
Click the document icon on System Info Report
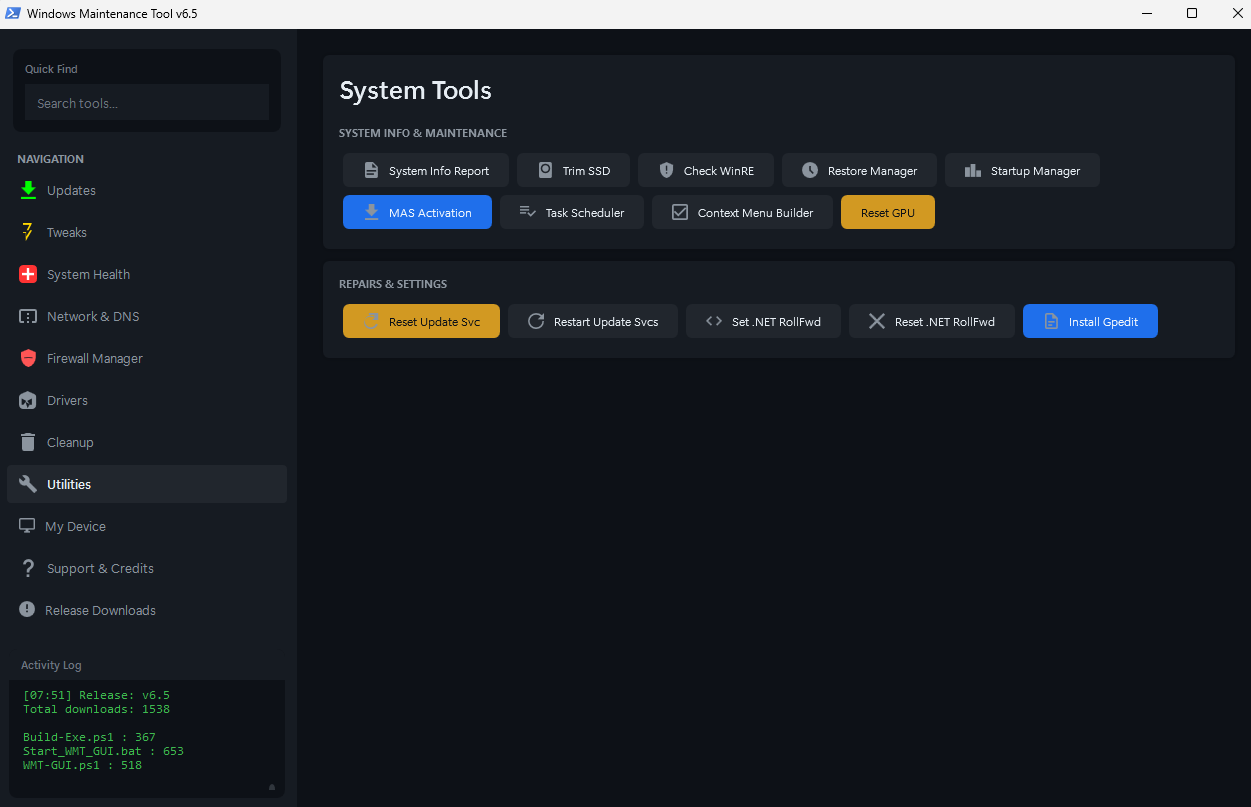click(x=371, y=170)
